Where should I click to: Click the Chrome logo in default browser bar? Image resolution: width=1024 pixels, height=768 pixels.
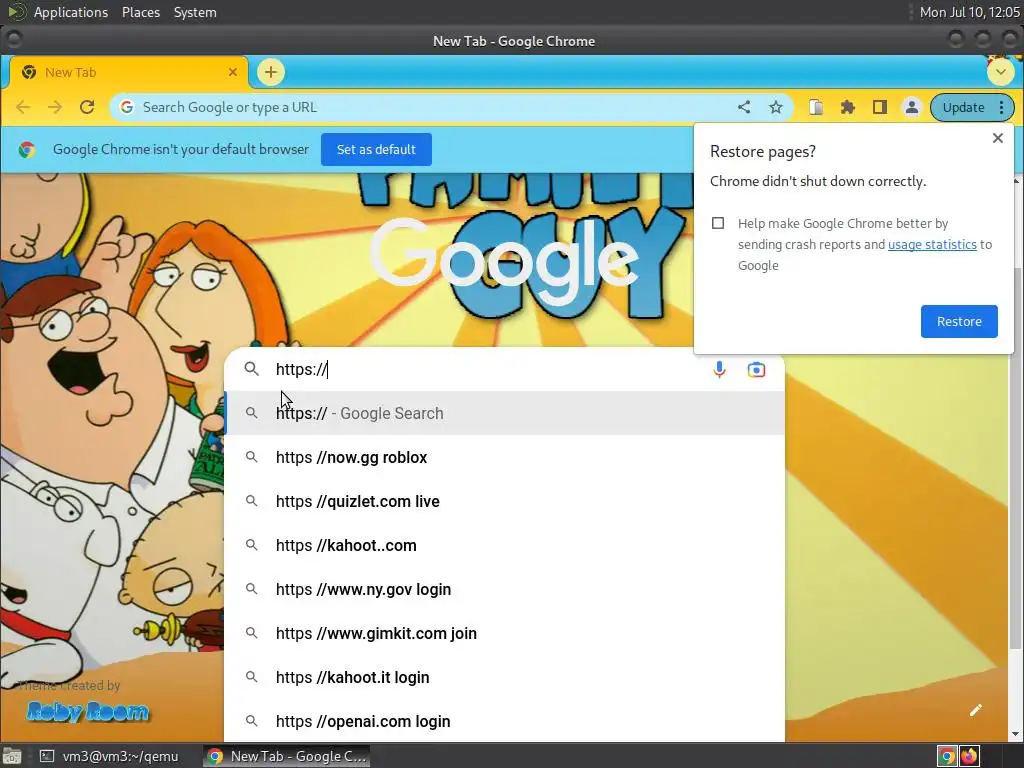27,150
